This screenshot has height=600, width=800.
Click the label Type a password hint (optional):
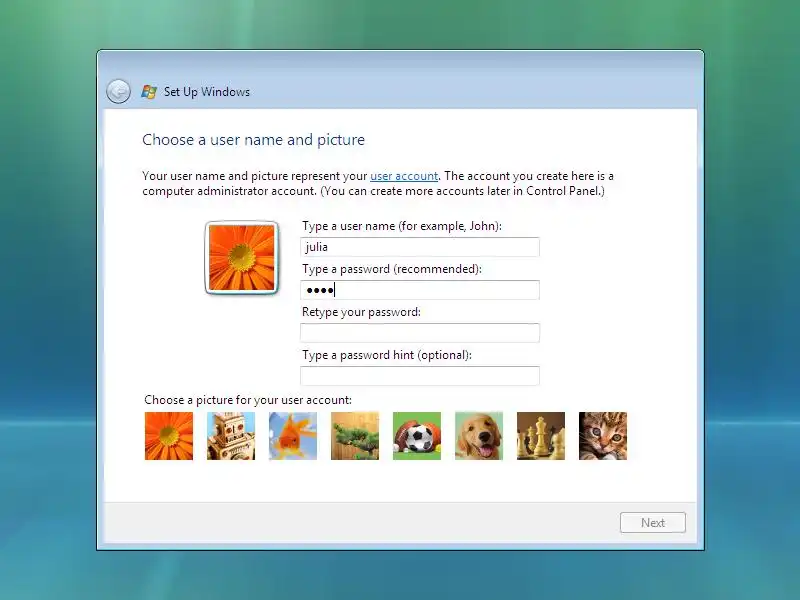[x=387, y=355]
